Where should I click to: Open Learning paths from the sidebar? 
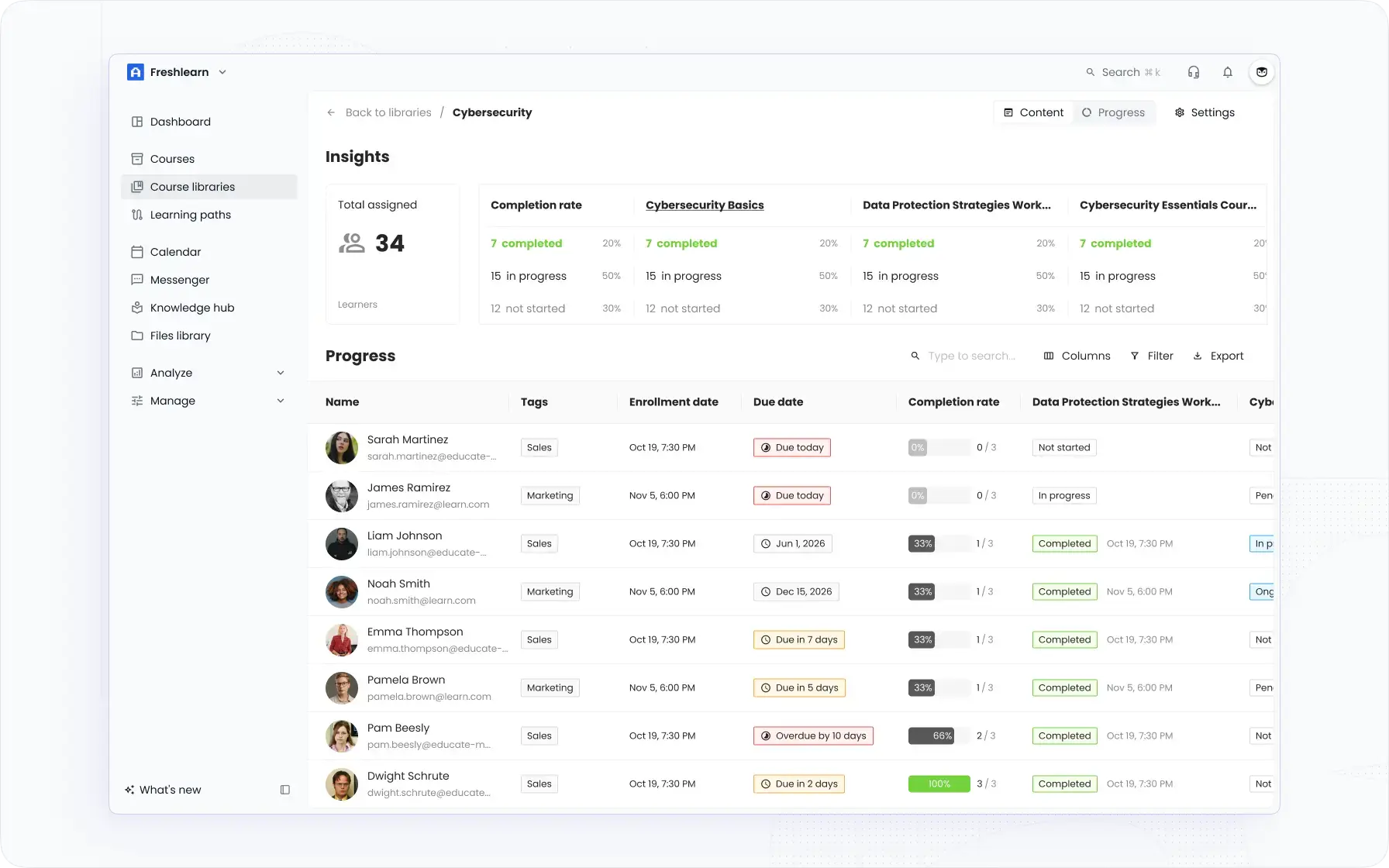click(189, 215)
